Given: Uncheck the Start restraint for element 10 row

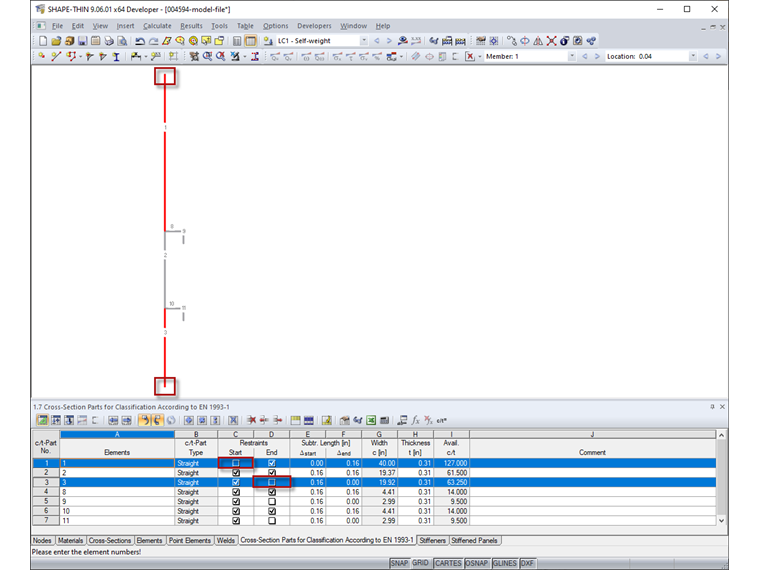Looking at the screenshot, I should 236,511.
